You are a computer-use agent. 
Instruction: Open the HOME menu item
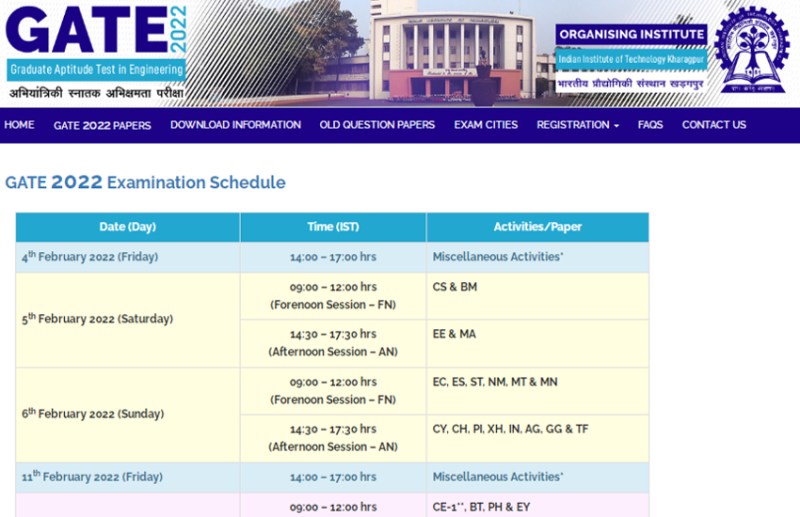(x=19, y=125)
